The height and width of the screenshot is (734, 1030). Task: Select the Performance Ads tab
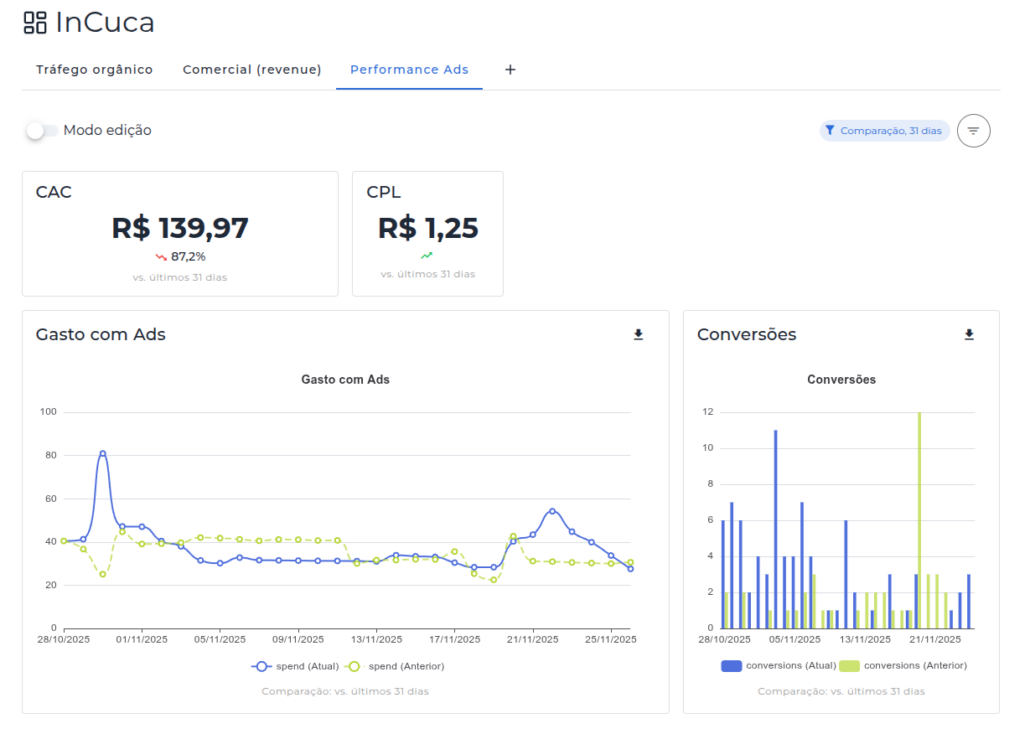click(x=409, y=70)
